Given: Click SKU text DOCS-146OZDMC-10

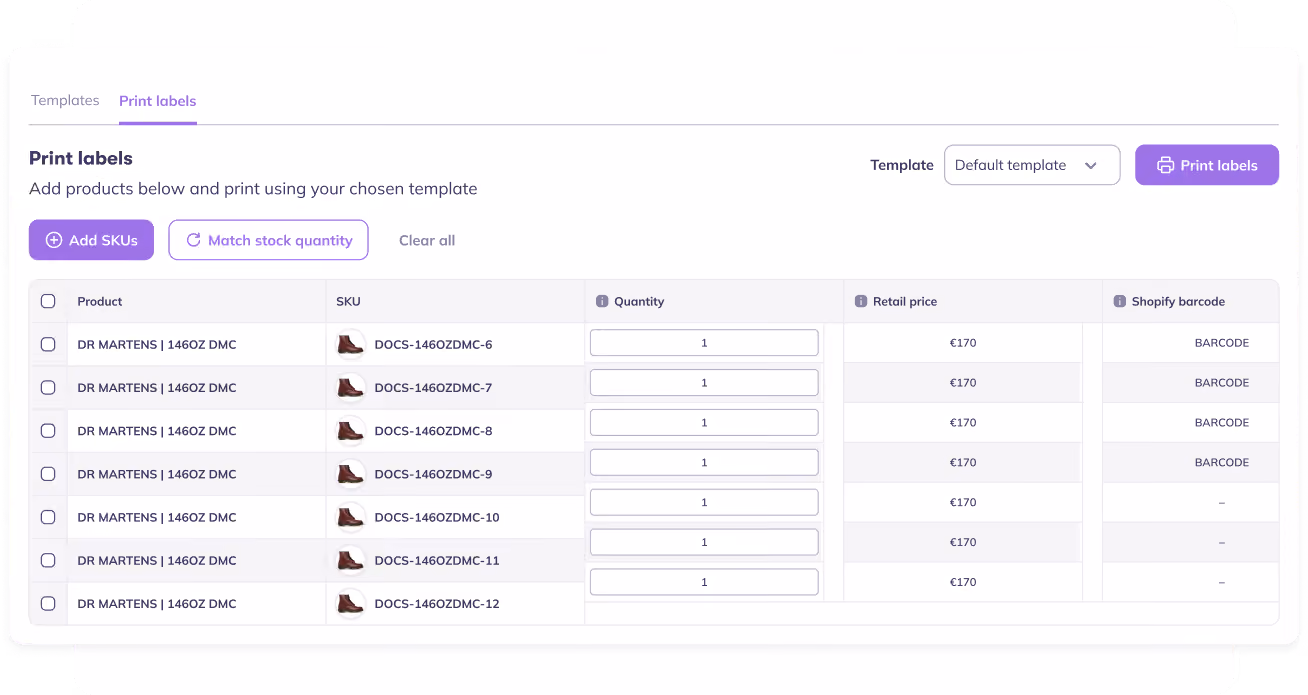Looking at the screenshot, I should click(x=437, y=517).
